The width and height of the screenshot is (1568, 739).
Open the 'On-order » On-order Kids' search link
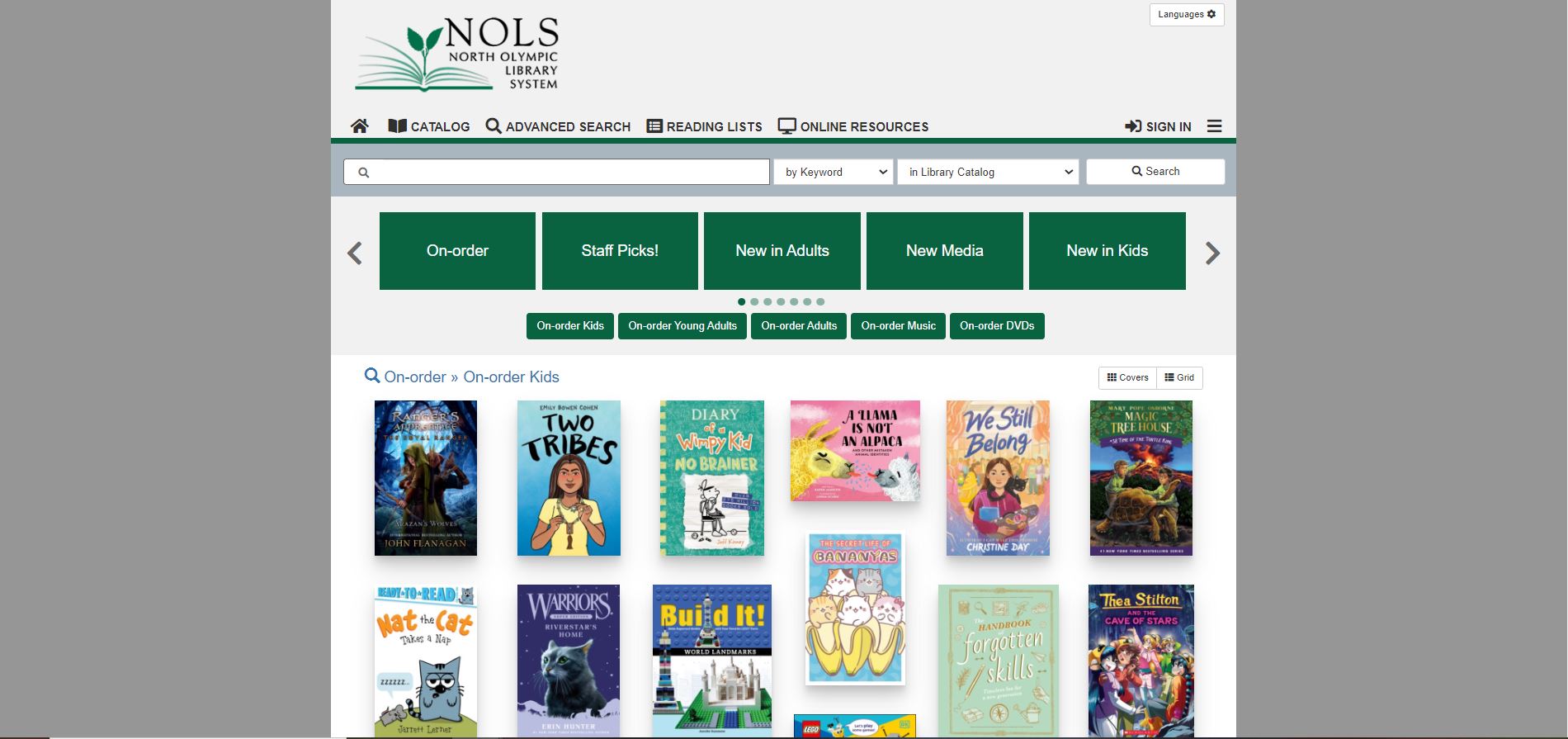[x=462, y=377]
